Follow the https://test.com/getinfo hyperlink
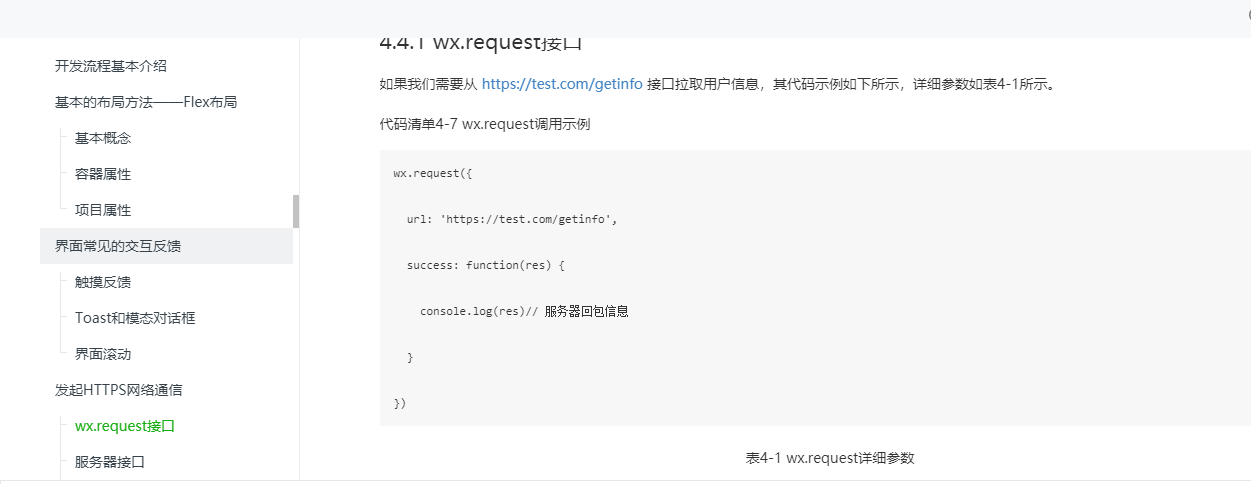 (x=562, y=84)
